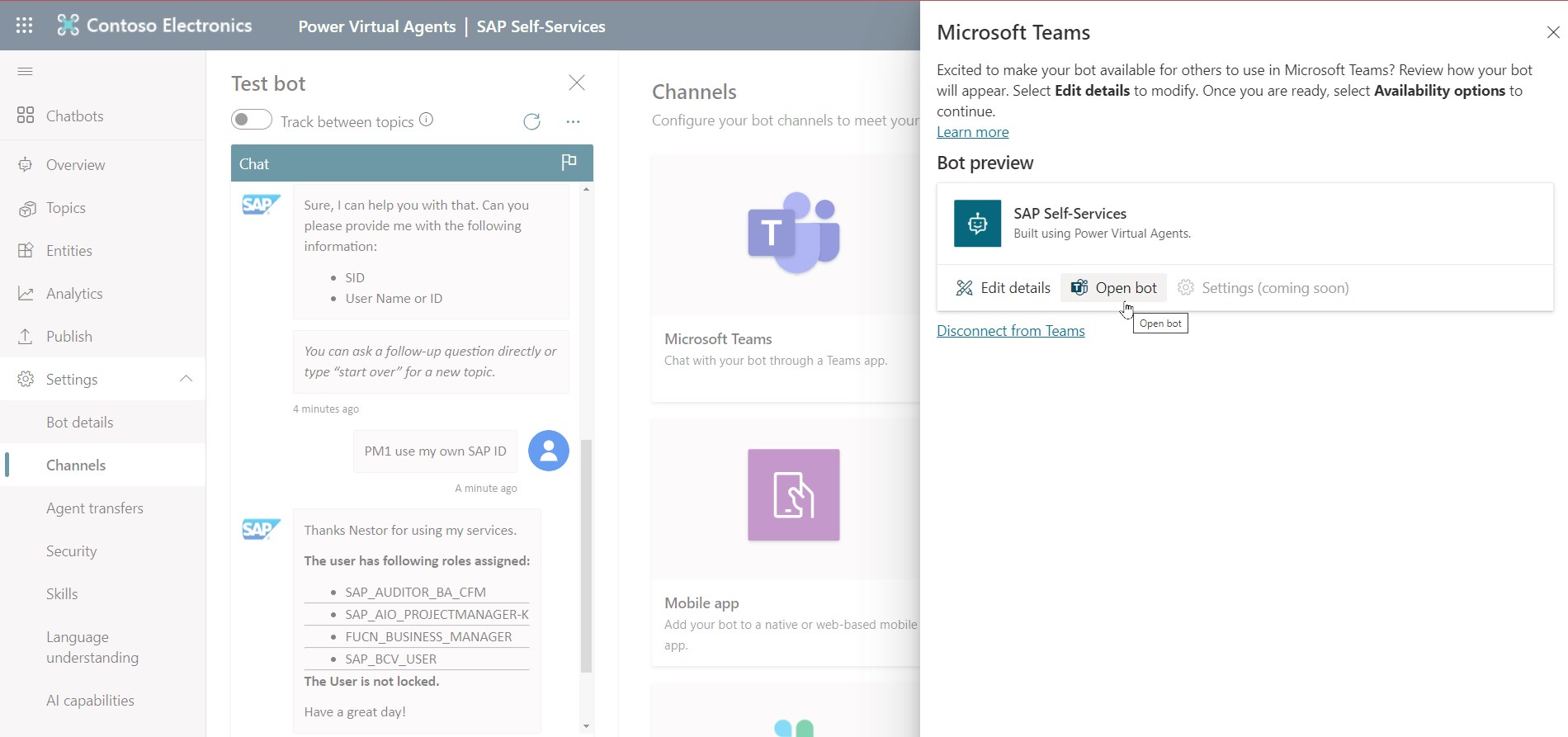Click the Chatbots grid icon
The width and height of the screenshot is (1568, 737).
[x=26, y=116]
